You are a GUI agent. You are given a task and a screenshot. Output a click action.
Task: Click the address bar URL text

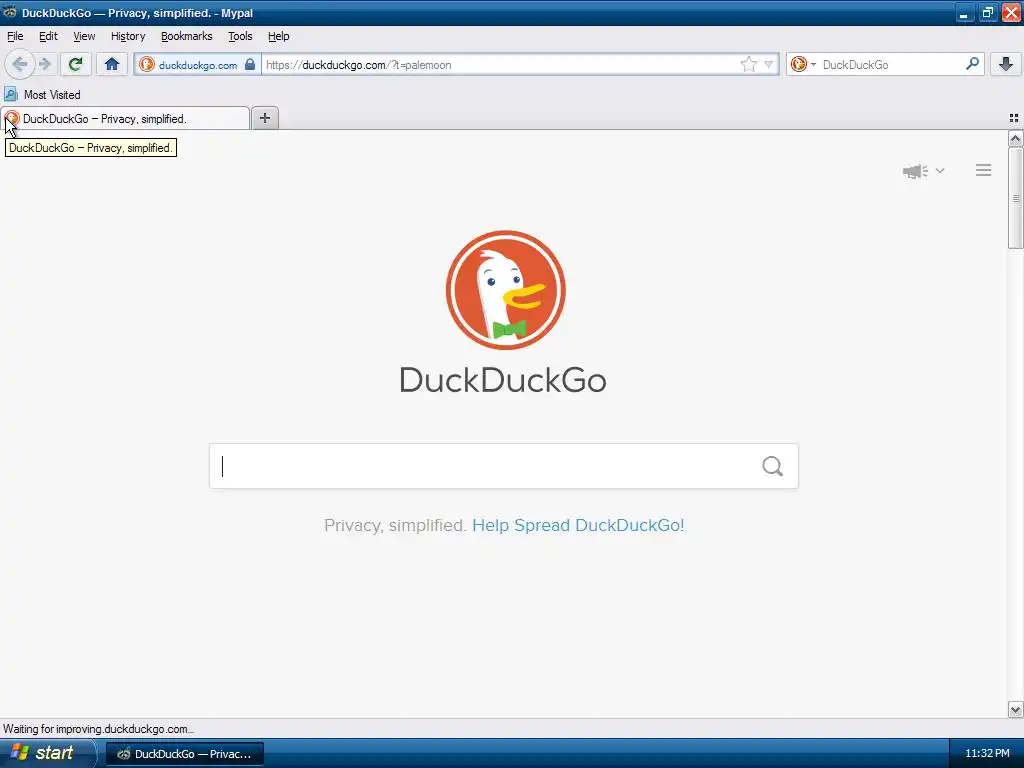[x=359, y=65]
